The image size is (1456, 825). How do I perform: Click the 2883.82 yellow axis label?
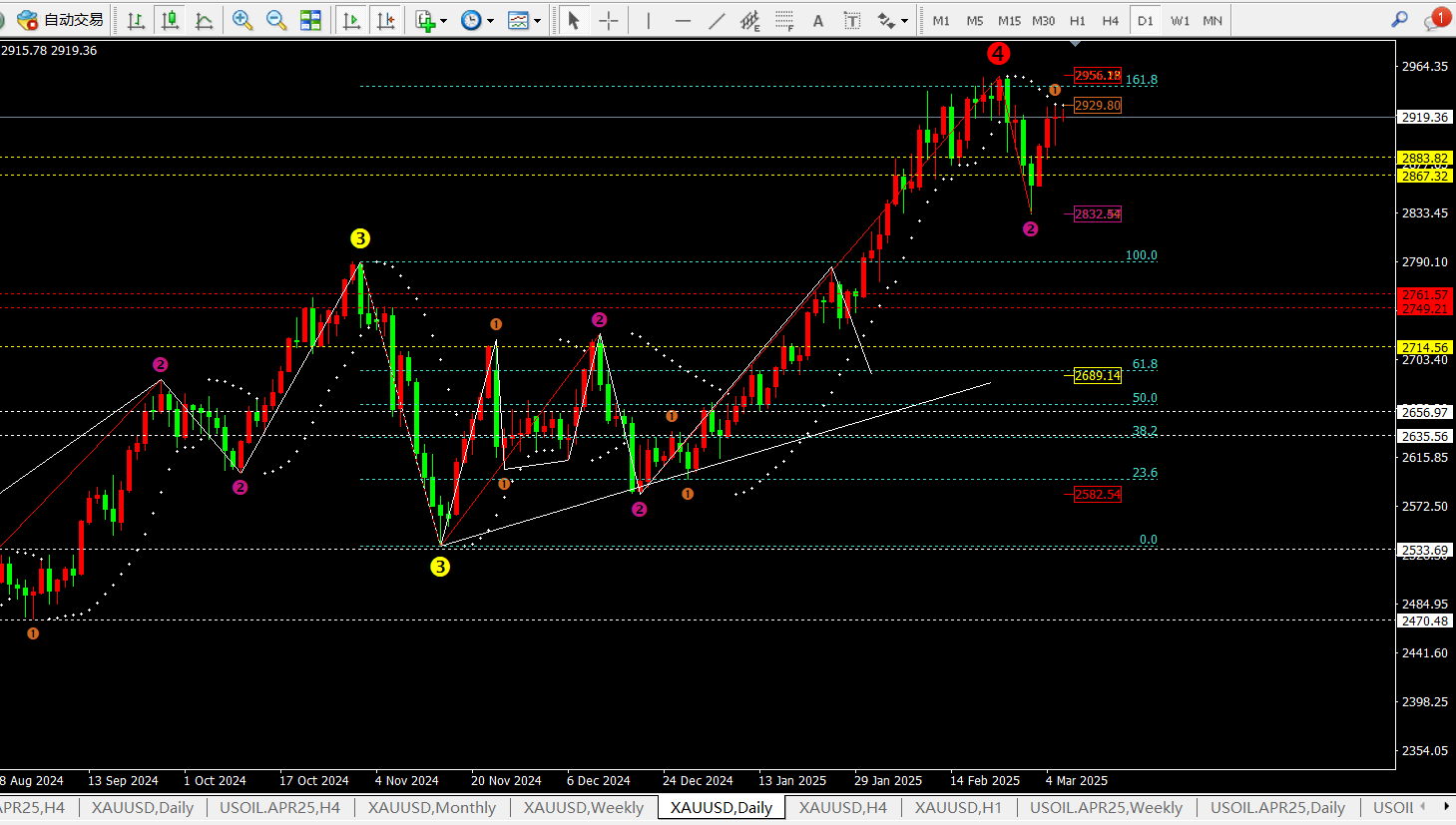[x=1425, y=158]
